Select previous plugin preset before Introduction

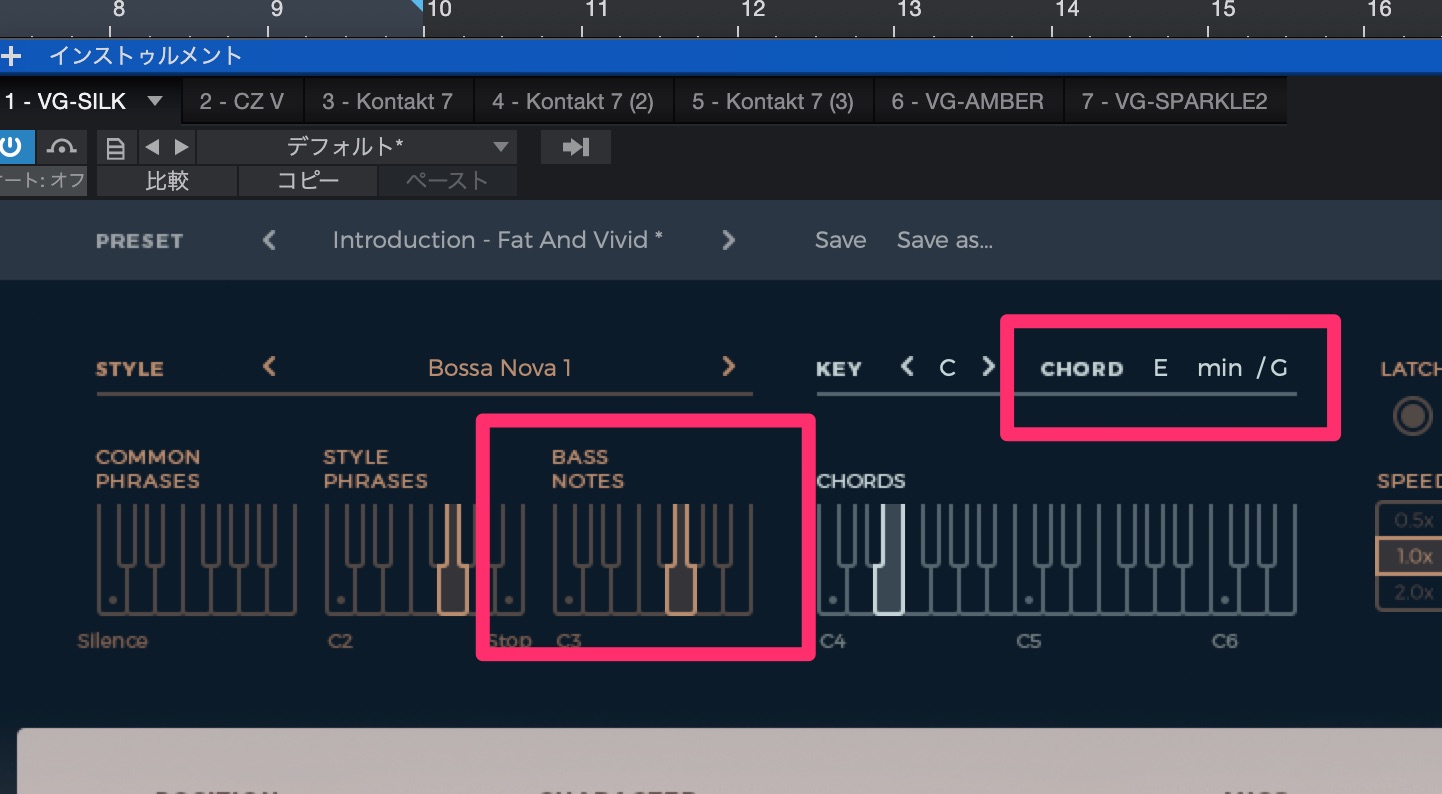(269, 240)
